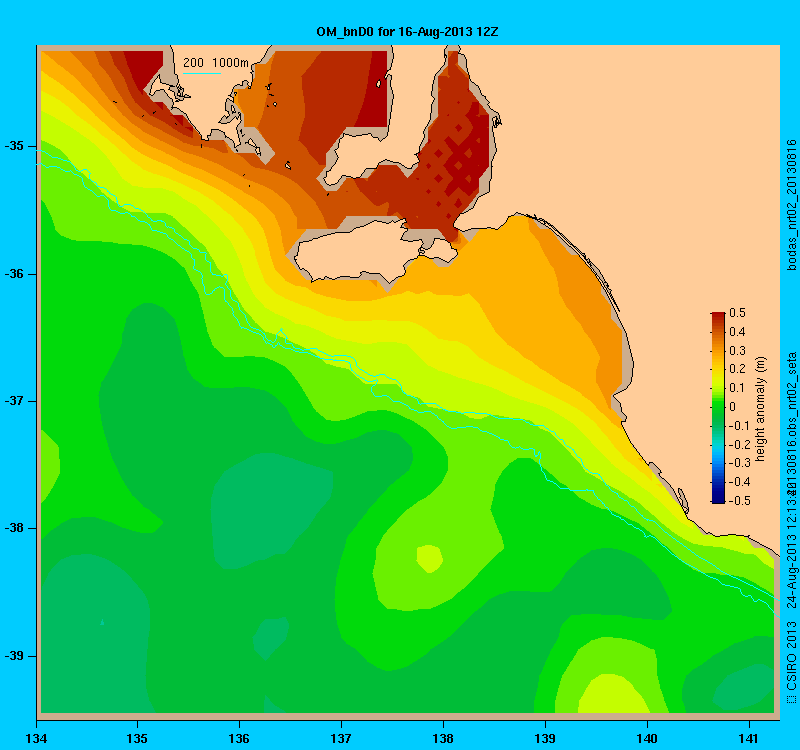
Task: Click the 0.3 value on the colorbar
Action: (738, 351)
